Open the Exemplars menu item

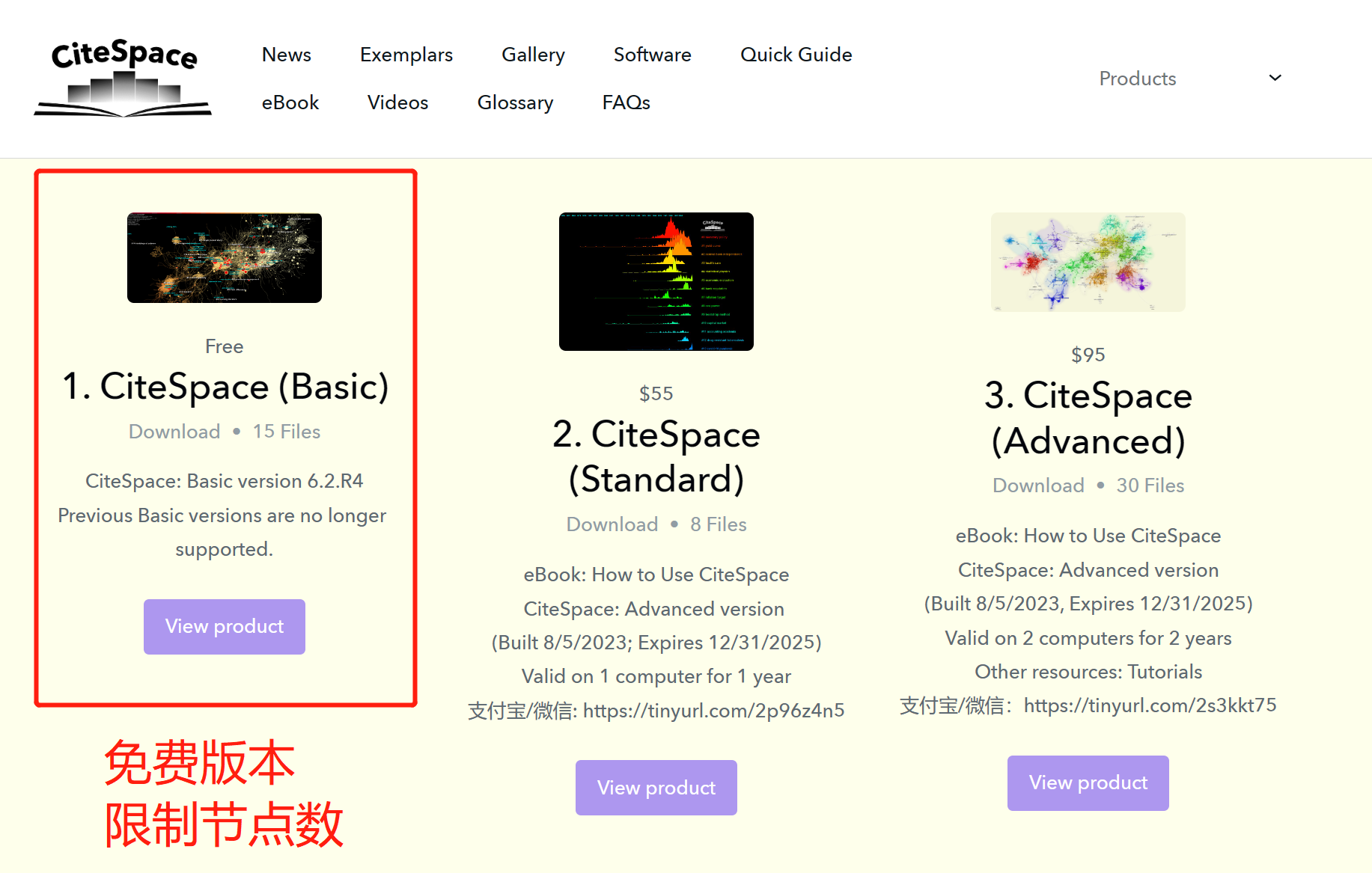[x=406, y=54]
